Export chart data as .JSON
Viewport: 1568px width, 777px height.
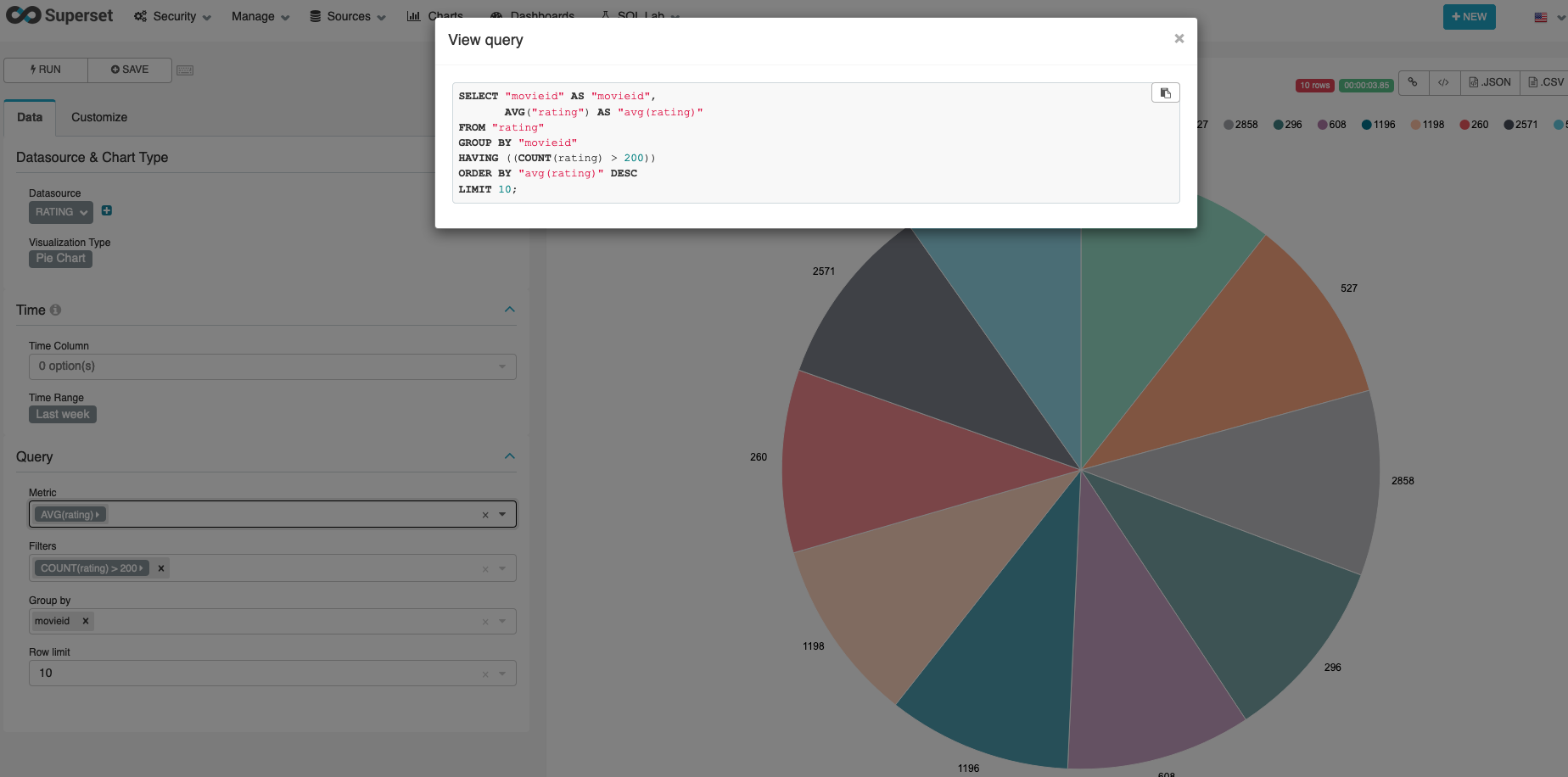point(1490,82)
